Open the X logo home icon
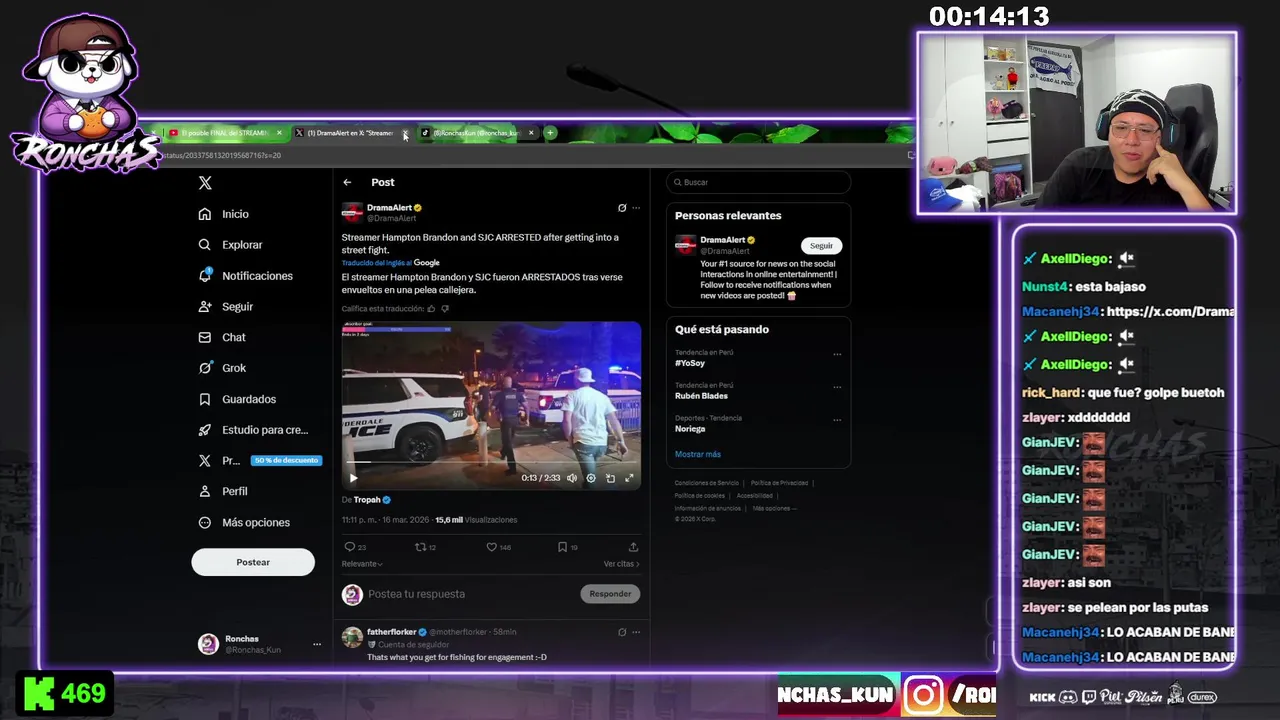 (x=205, y=183)
